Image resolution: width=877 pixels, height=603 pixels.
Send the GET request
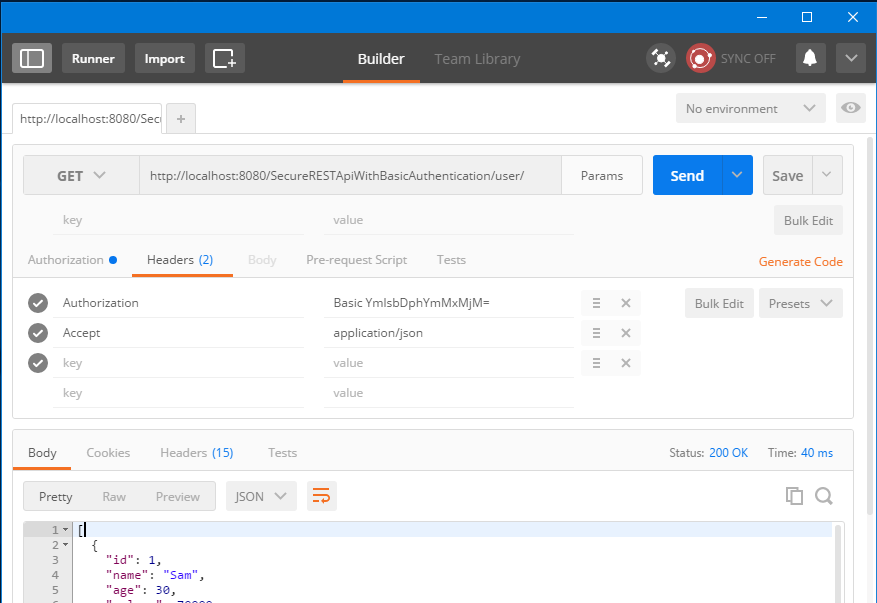687,175
